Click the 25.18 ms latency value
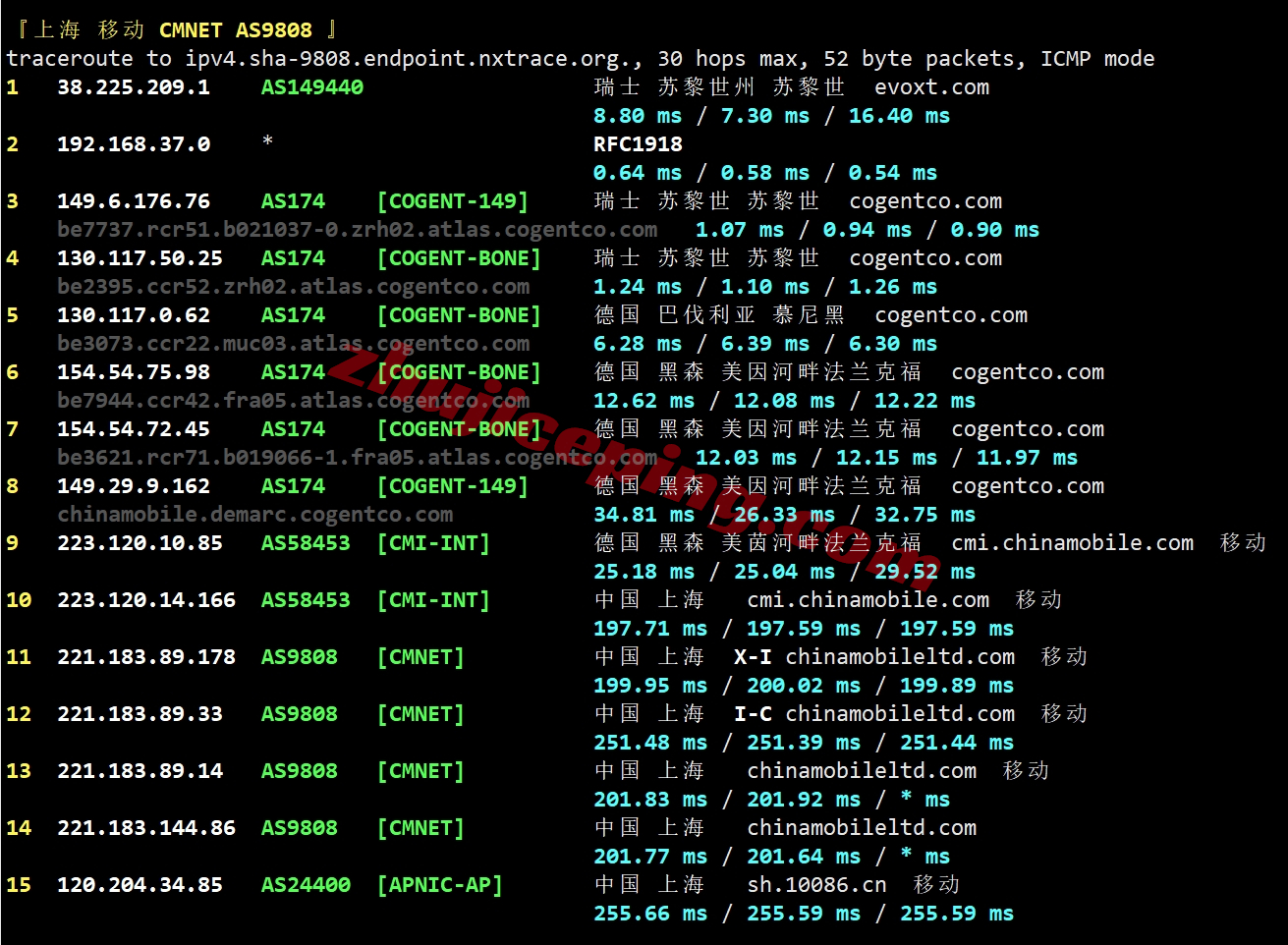This screenshot has width=1288, height=945. coord(644,572)
